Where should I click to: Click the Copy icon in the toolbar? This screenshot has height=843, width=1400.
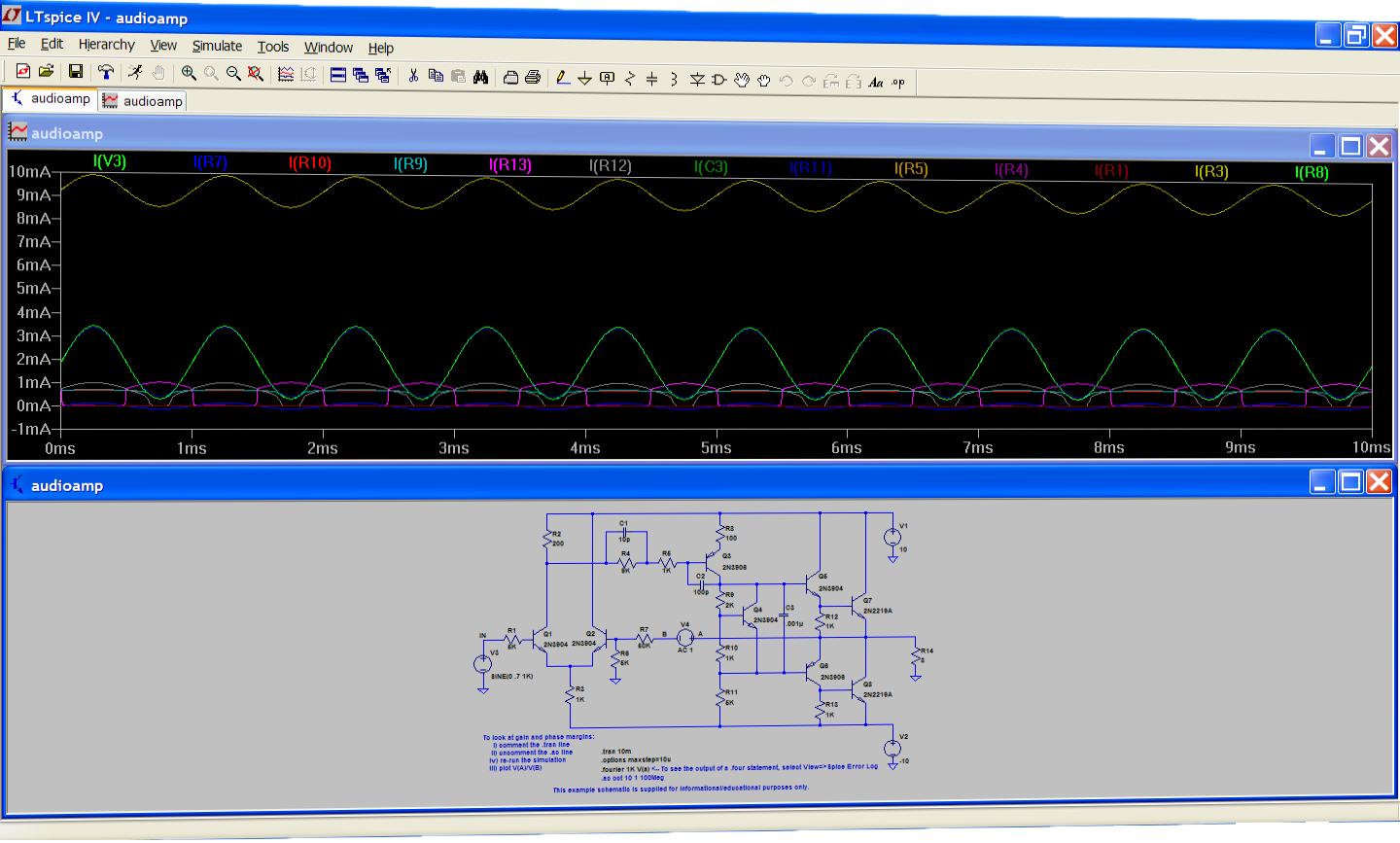click(x=436, y=76)
